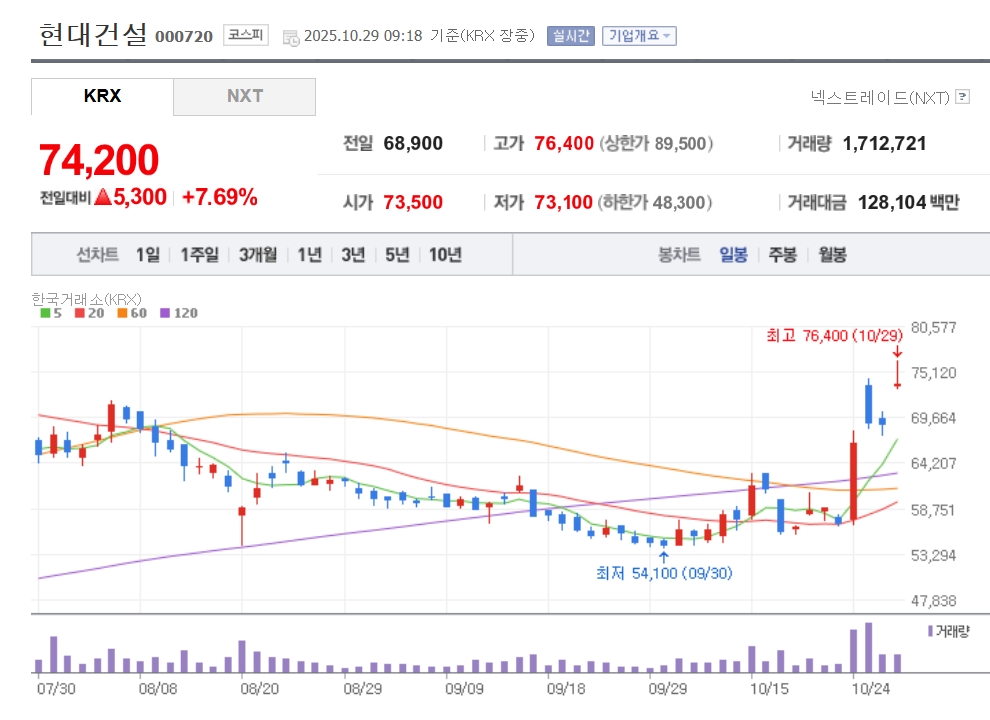Click the 최저 54,100 (09/30) chart label
990x720 pixels.
(664, 573)
